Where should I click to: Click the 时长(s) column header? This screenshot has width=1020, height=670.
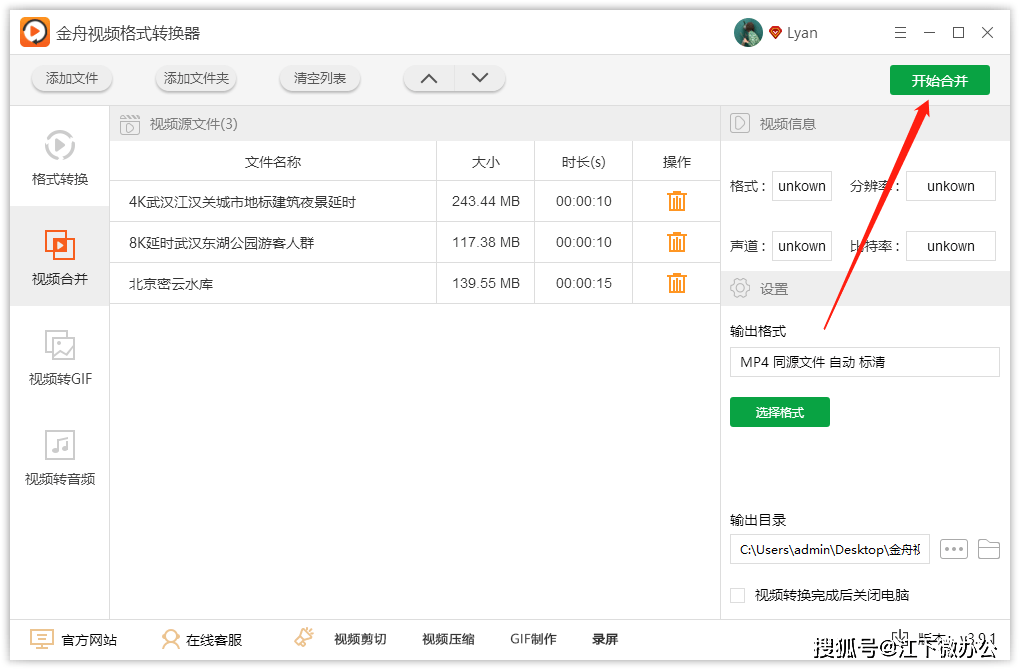(584, 162)
